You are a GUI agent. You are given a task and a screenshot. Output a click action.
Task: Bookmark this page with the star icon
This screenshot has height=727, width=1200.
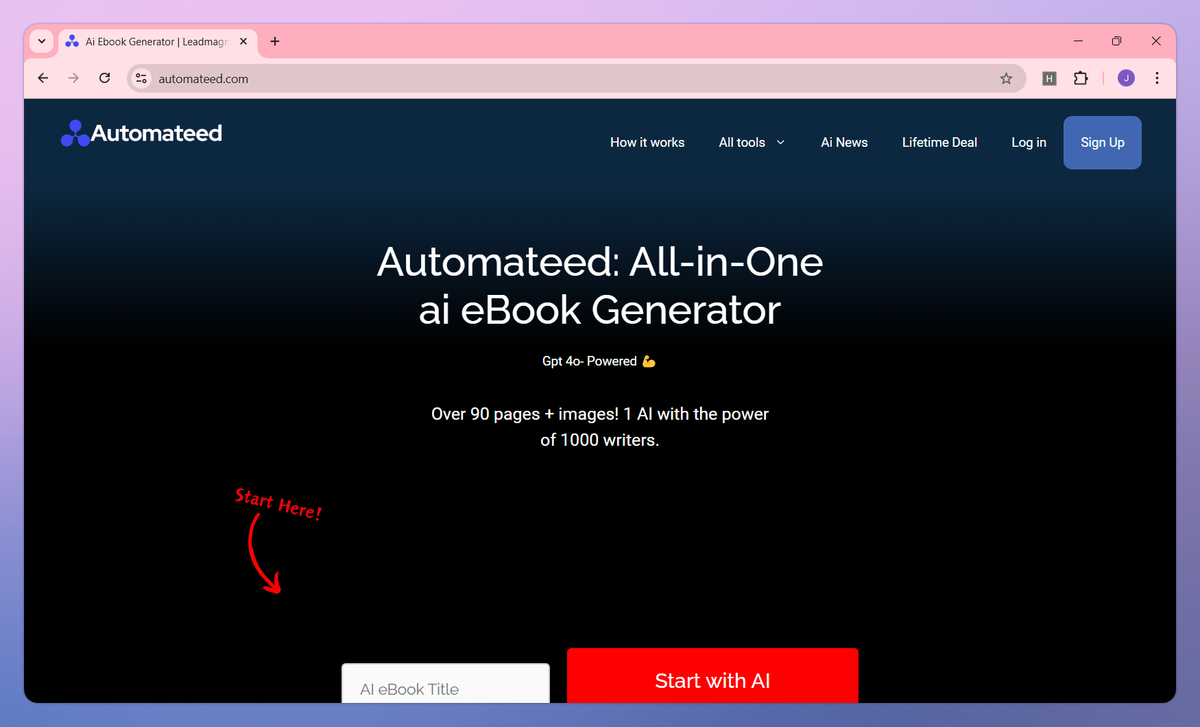tap(1006, 78)
